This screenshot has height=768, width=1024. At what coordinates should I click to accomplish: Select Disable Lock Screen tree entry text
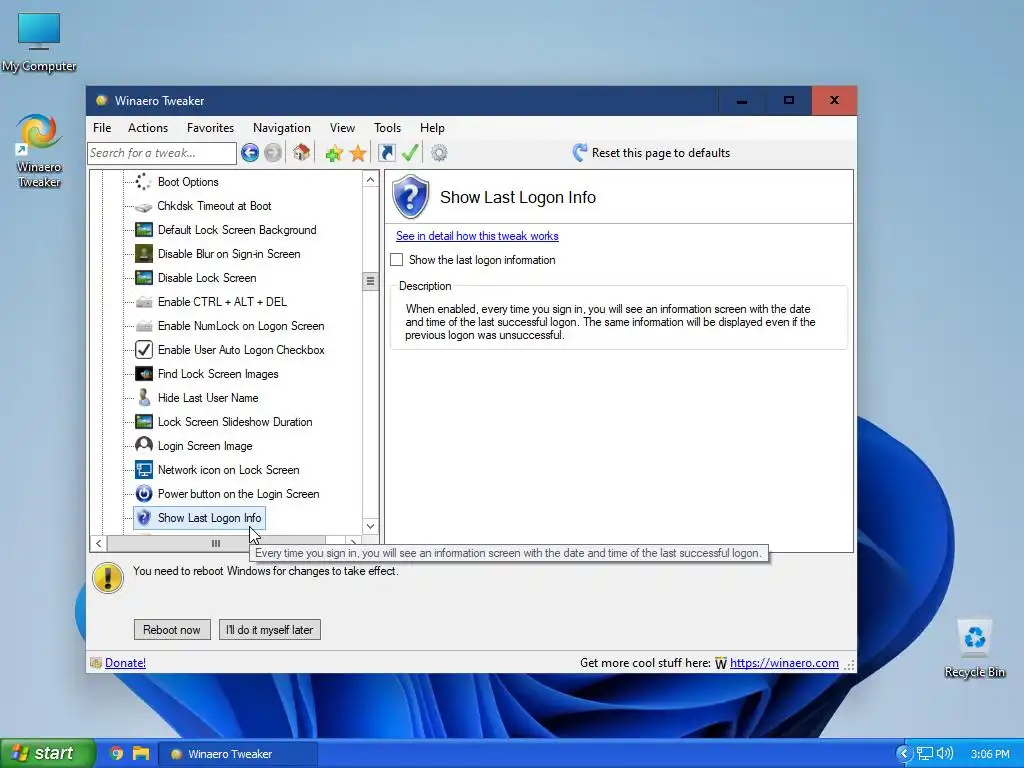[x=207, y=278]
